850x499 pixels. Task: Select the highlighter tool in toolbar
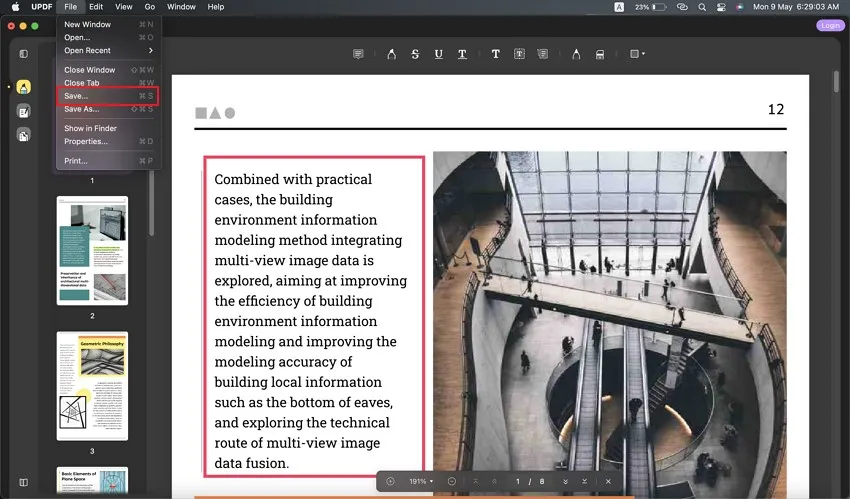(x=391, y=54)
